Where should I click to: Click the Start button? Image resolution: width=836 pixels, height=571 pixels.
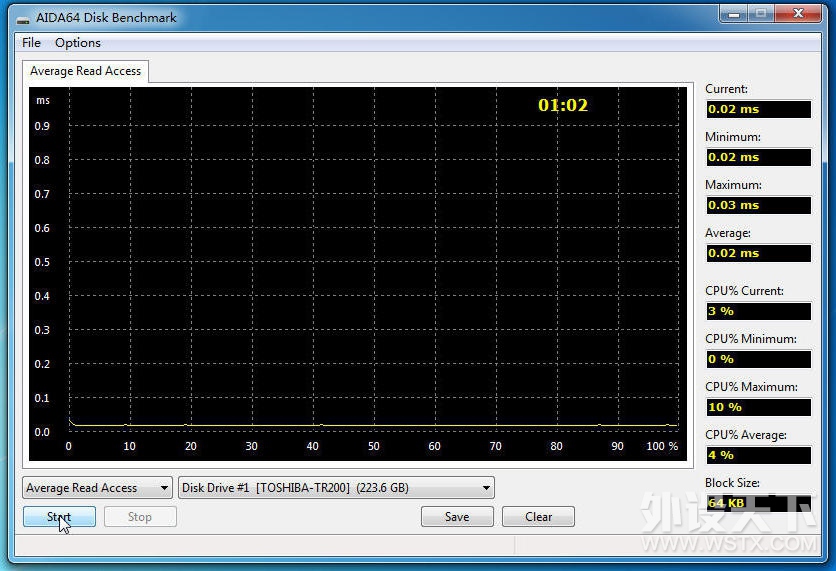(x=59, y=517)
